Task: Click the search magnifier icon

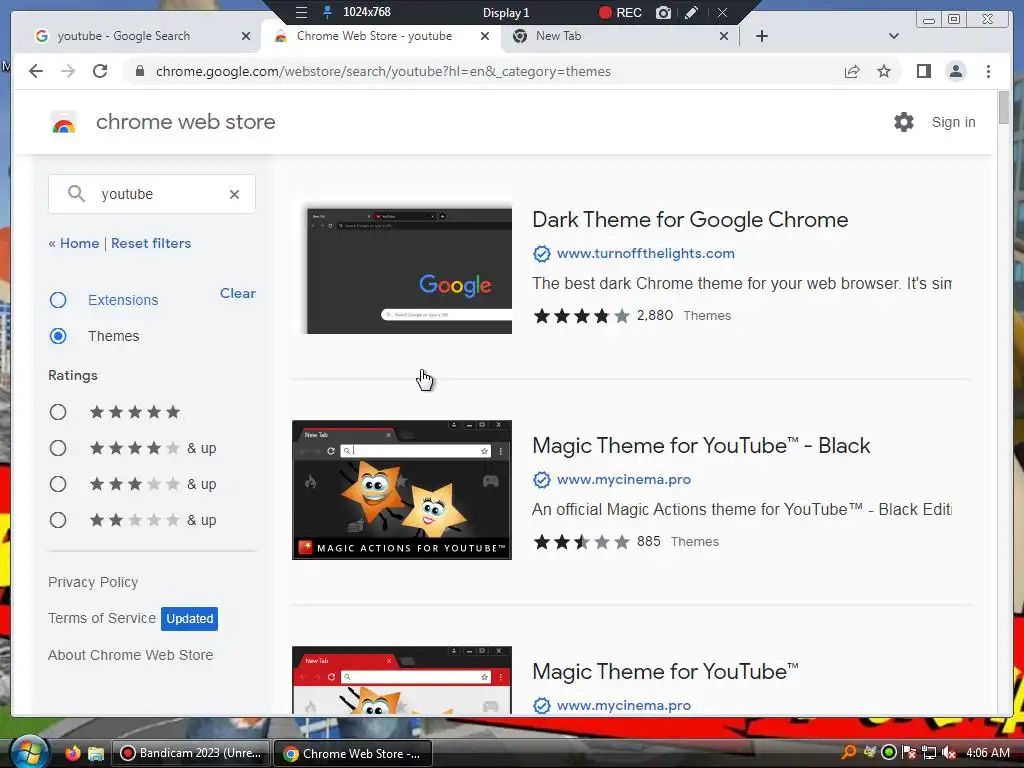Action: tap(76, 194)
